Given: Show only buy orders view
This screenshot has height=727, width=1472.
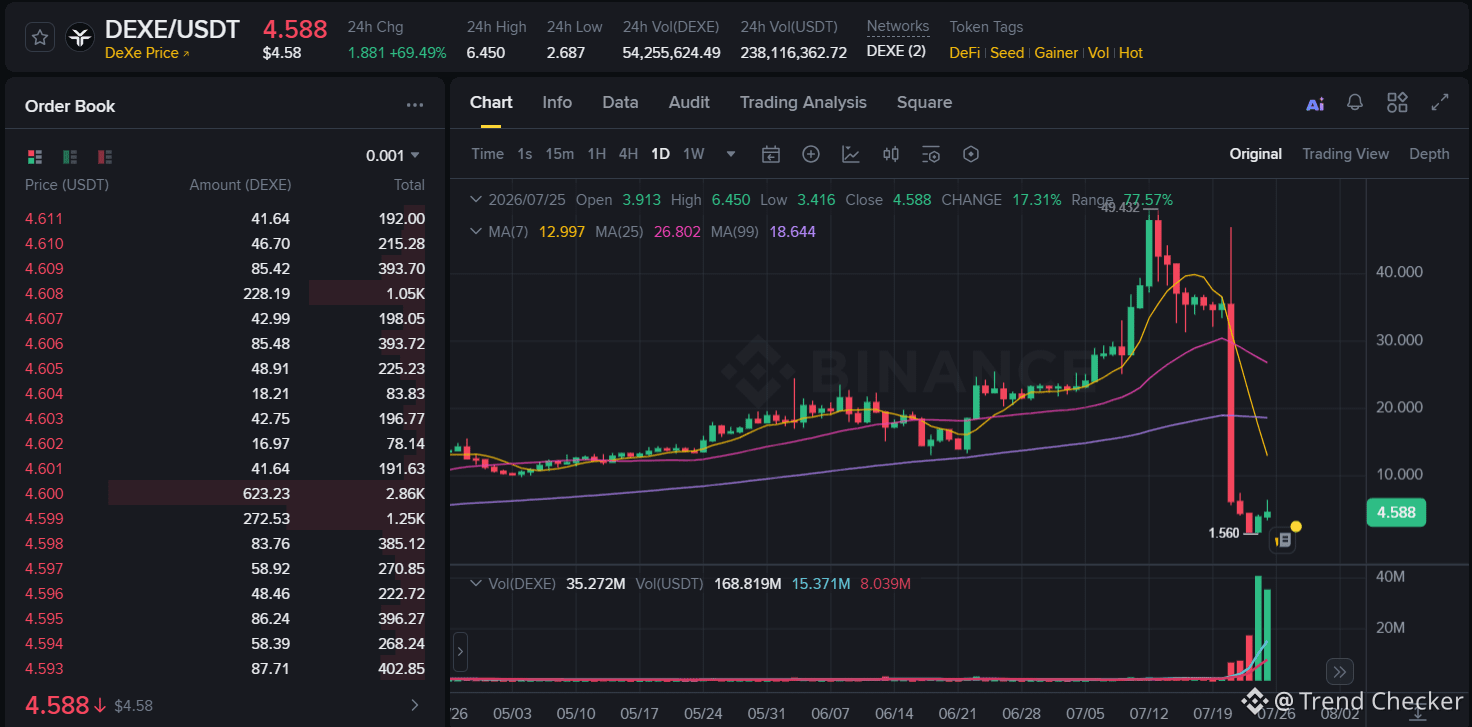Looking at the screenshot, I should click(70, 156).
